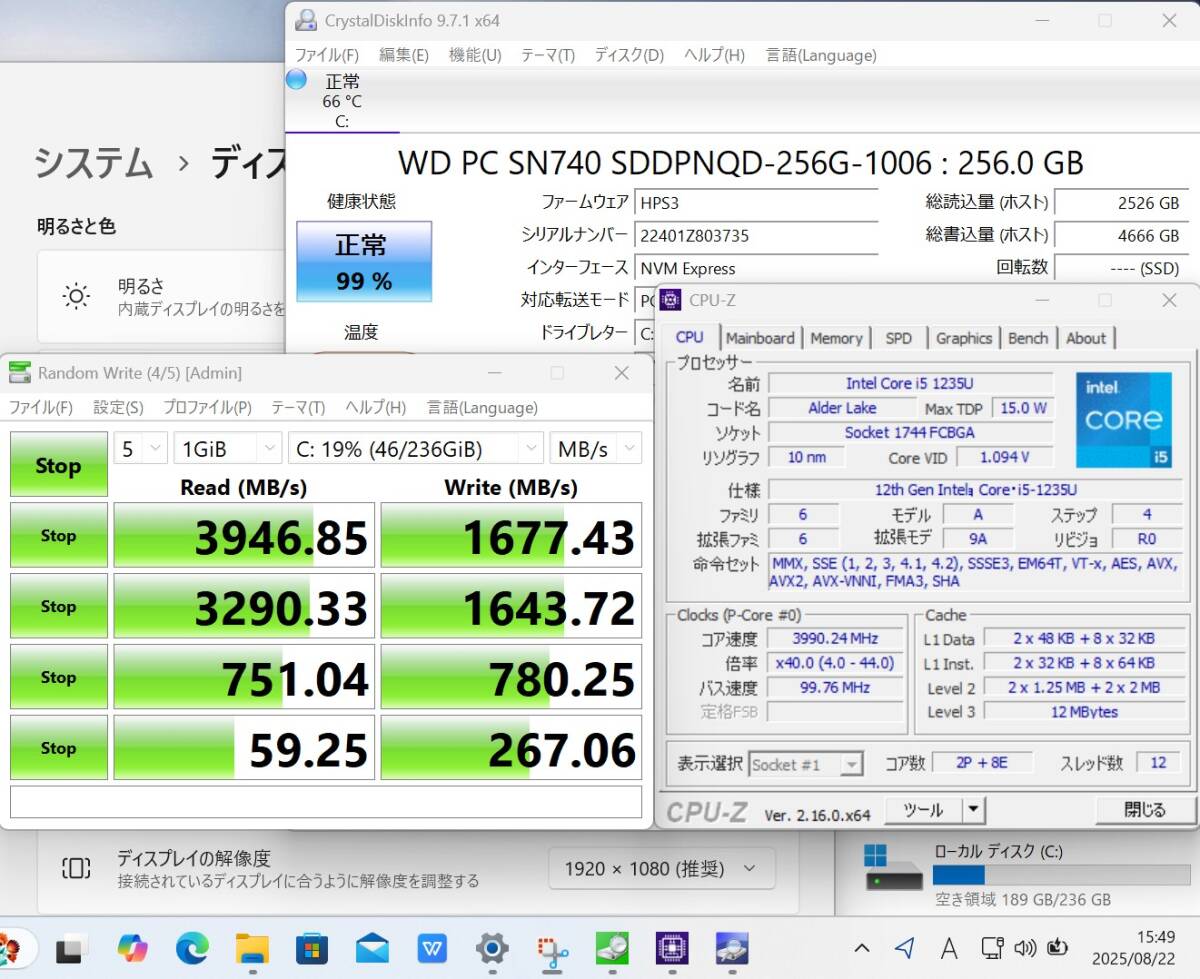
Task: Show hidden system tray icons
Action: [861, 948]
